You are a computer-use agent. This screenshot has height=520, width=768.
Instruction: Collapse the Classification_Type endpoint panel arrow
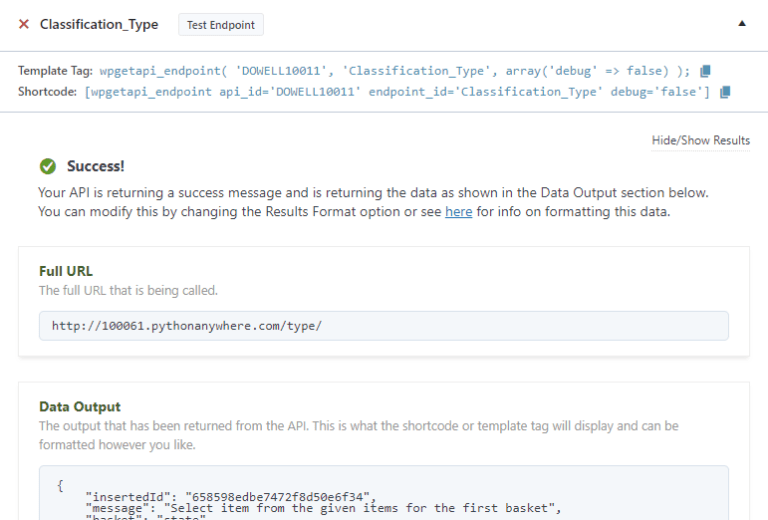click(741, 23)
